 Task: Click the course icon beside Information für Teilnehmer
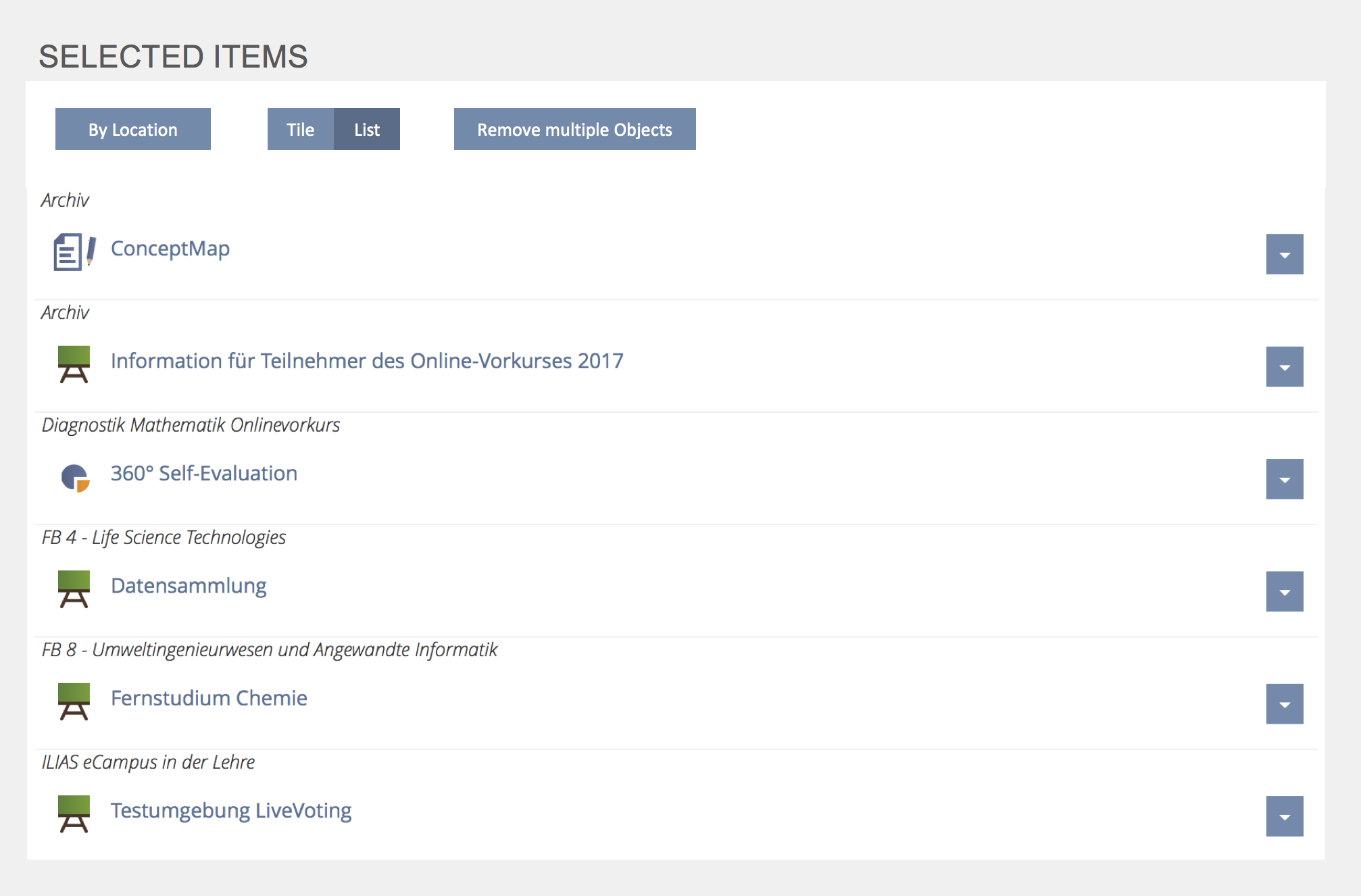tap(74, 364)
